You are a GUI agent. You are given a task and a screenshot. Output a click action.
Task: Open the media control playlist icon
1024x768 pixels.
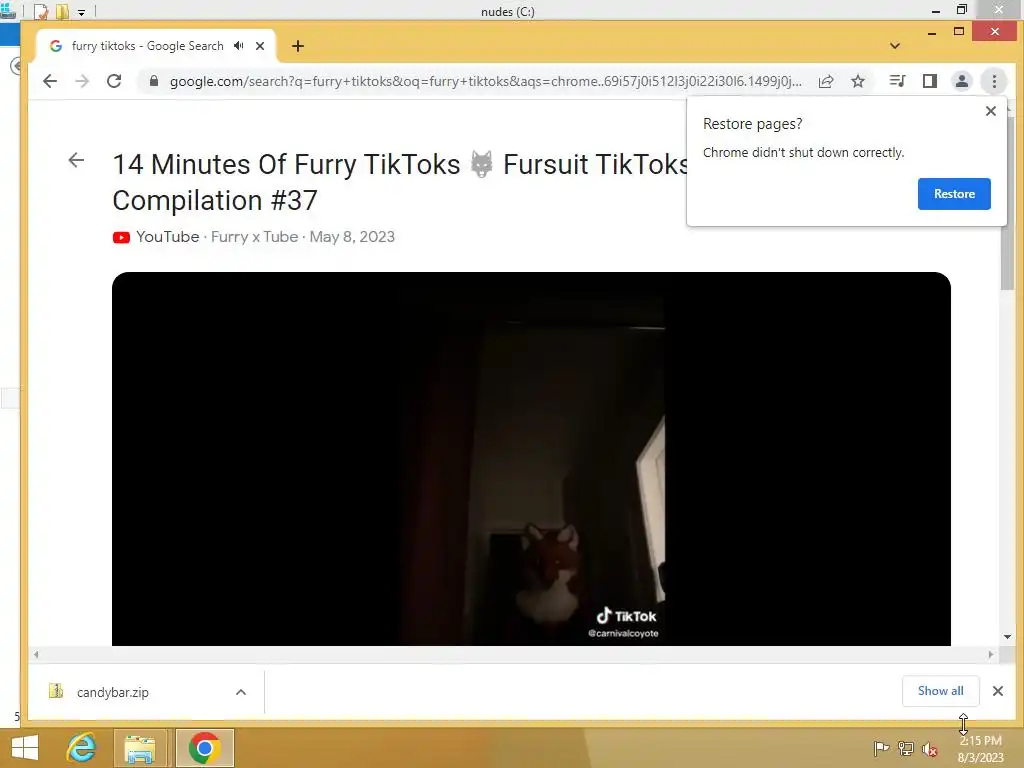point(897,81)
